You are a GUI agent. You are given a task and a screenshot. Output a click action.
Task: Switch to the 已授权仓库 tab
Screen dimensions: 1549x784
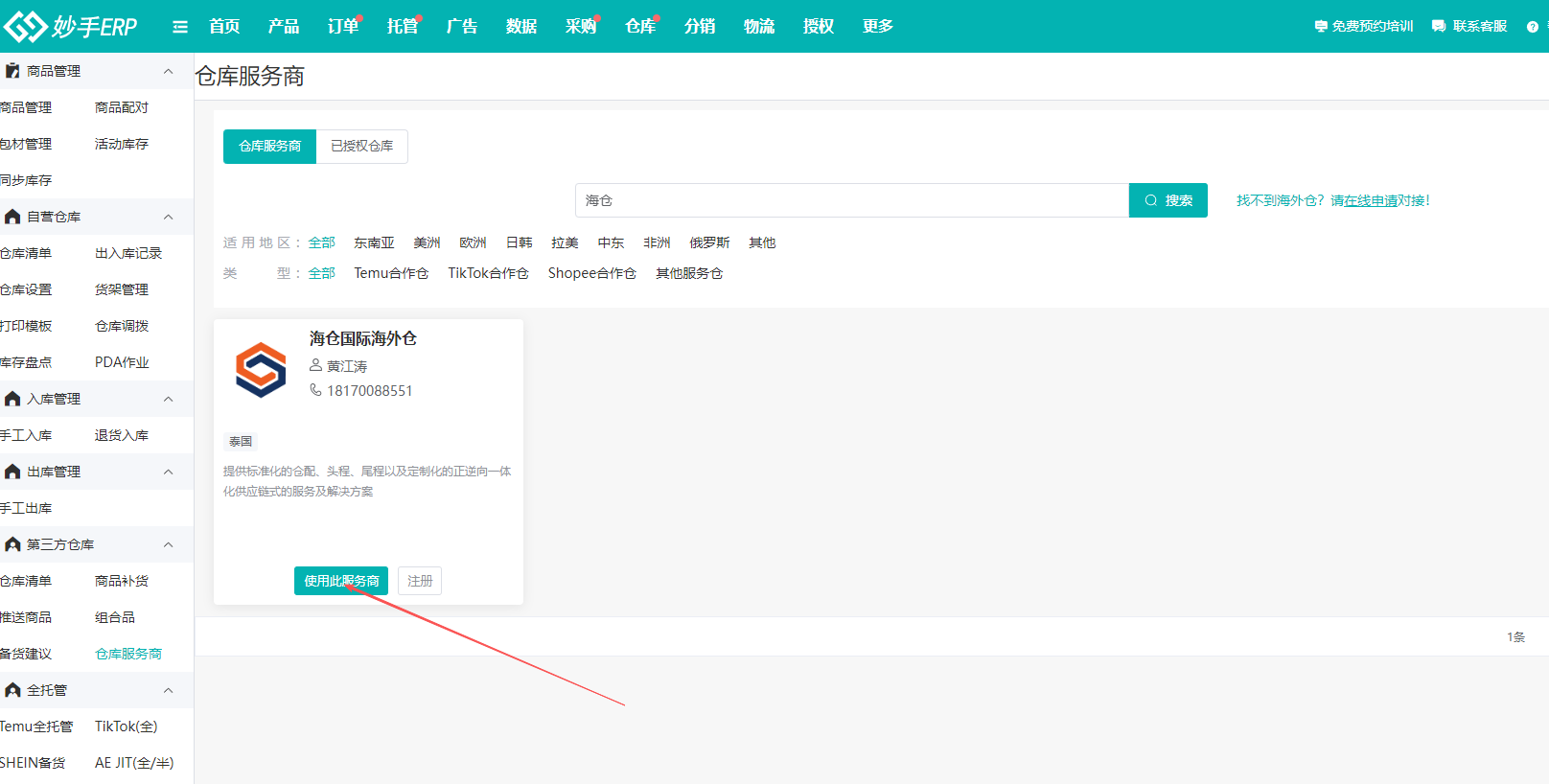coord(362,147)
